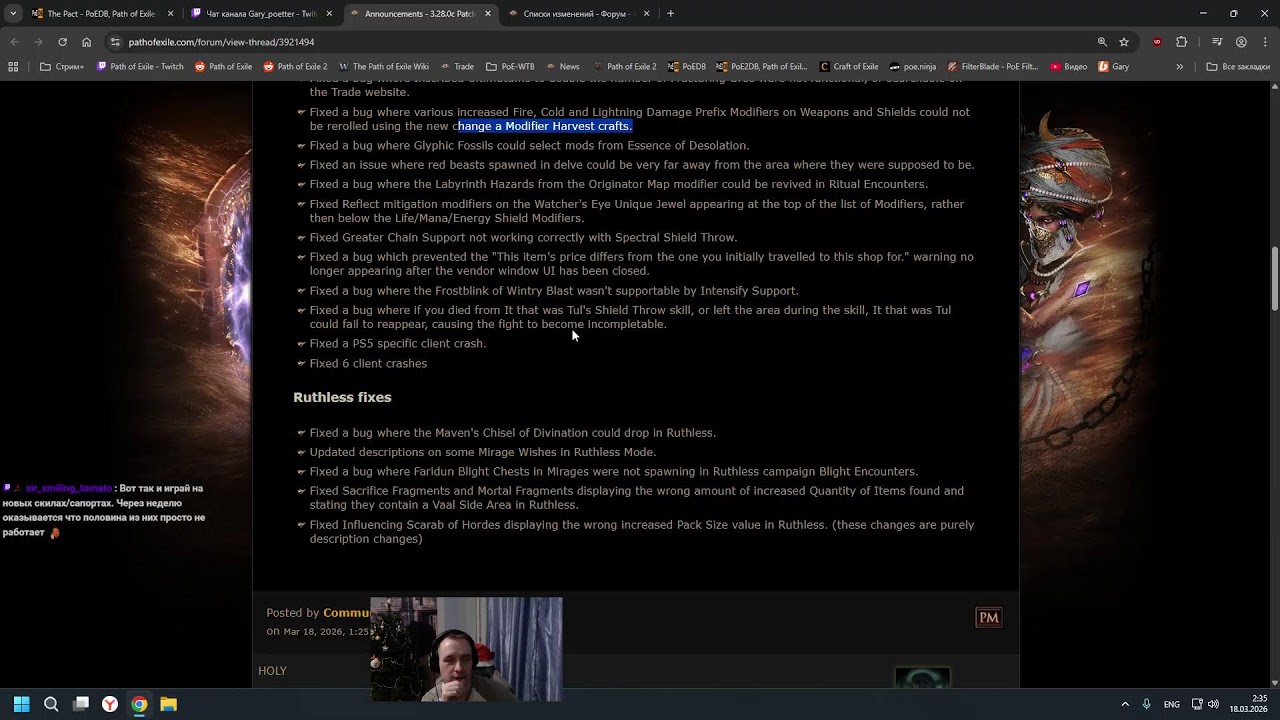1280x720 pixels.
Task: Close the Списки изменений tab
Action: (647, 14)
